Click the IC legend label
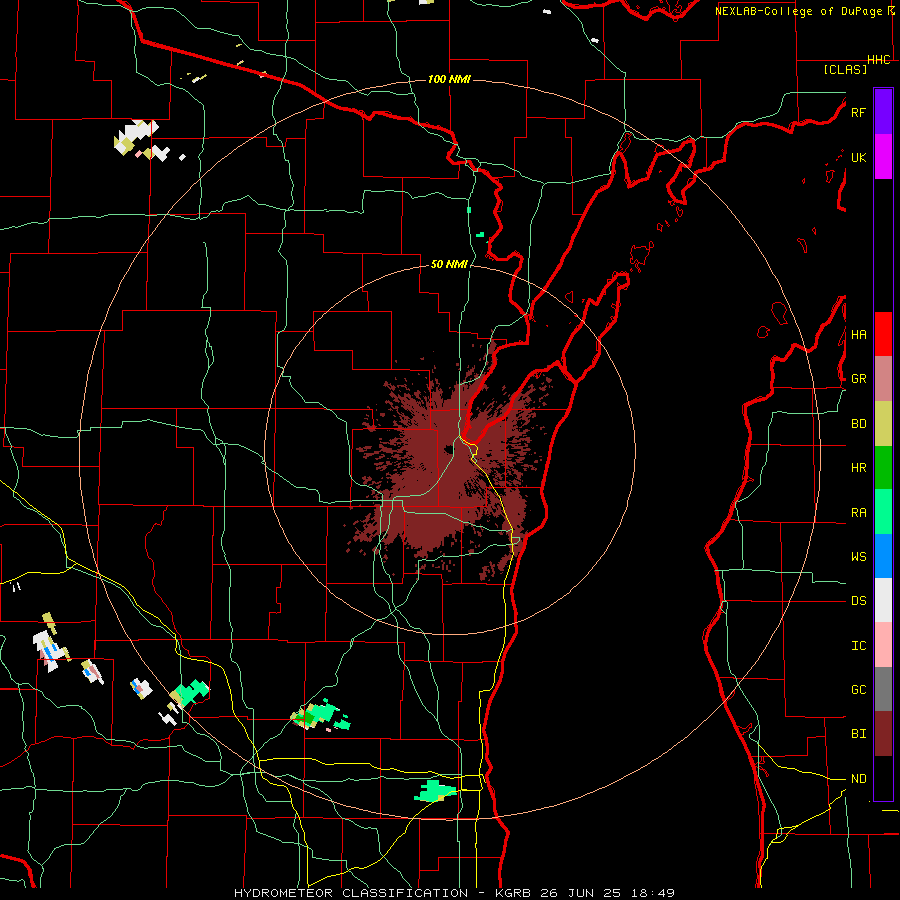 click(x=859, y=645)
